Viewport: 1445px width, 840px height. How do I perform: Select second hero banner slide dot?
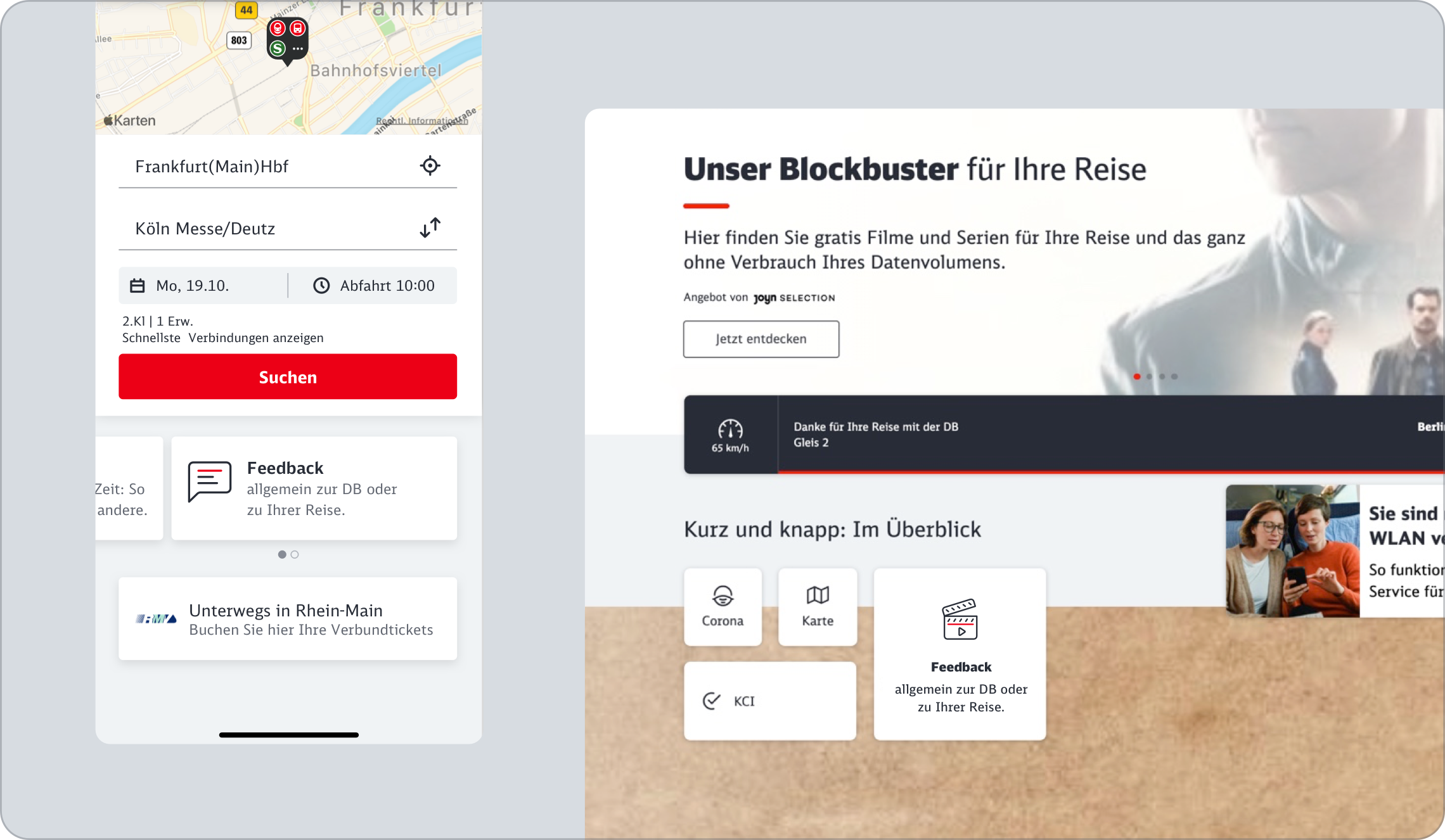[1149, 376]
